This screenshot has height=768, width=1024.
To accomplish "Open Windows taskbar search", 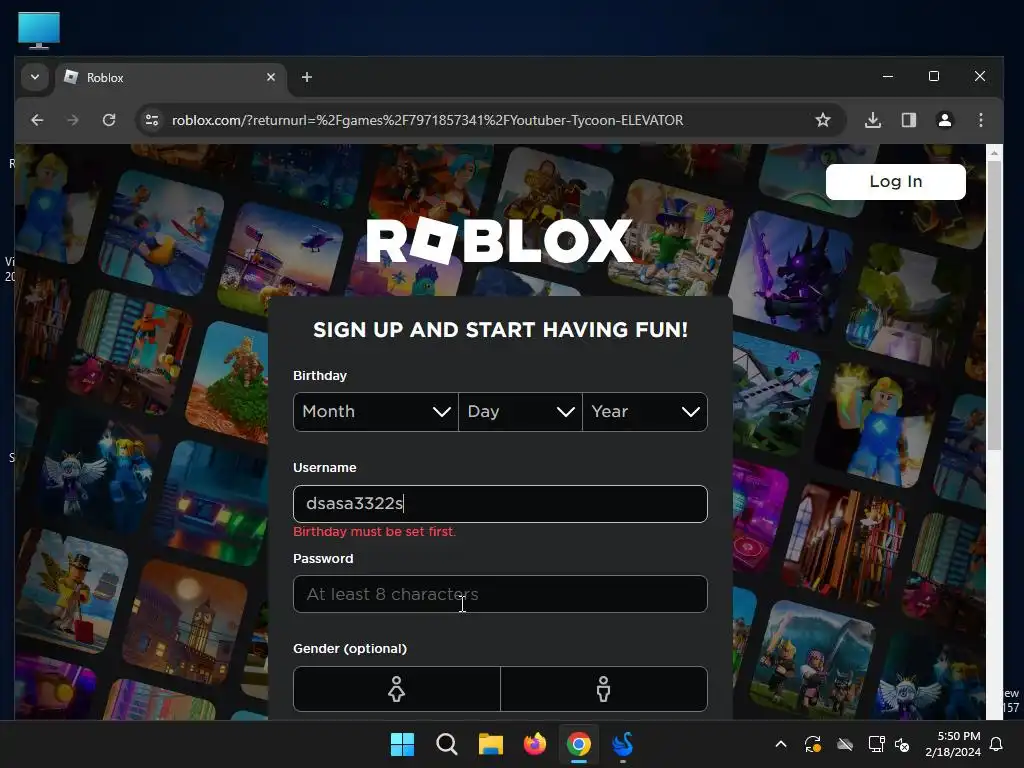I will click(x=447, y=744).
